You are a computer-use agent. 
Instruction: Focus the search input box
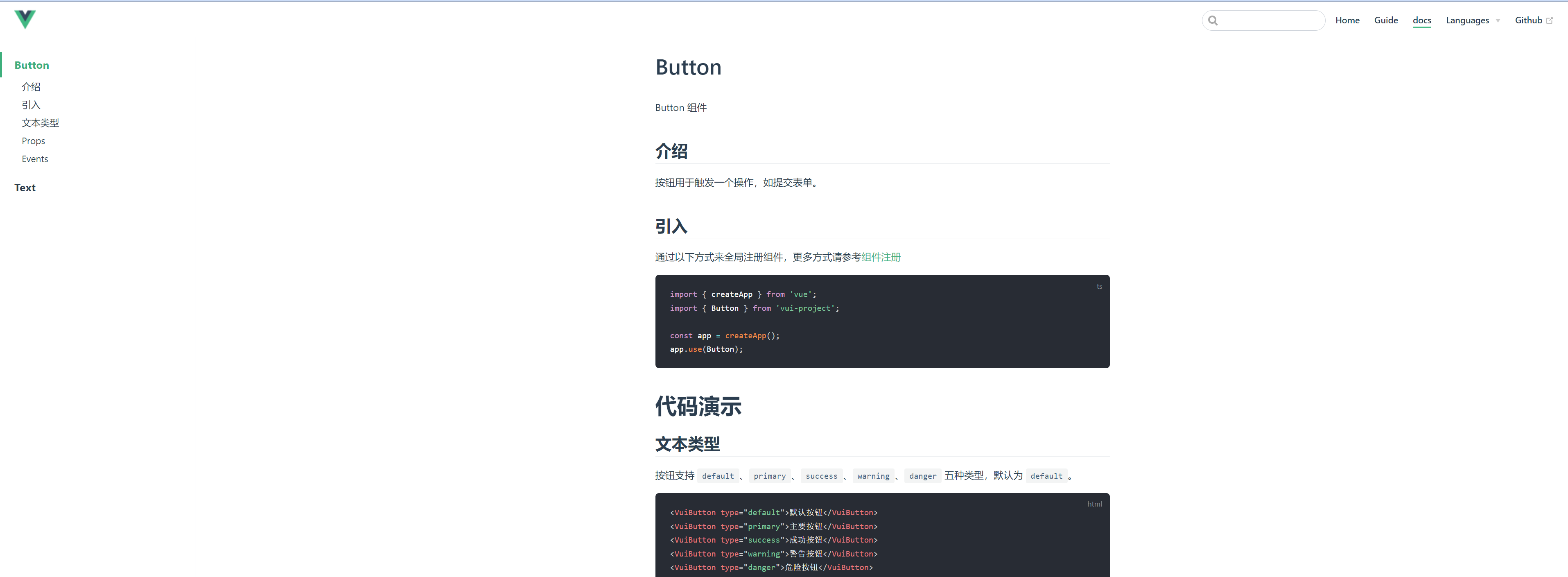click(1264, 20)
